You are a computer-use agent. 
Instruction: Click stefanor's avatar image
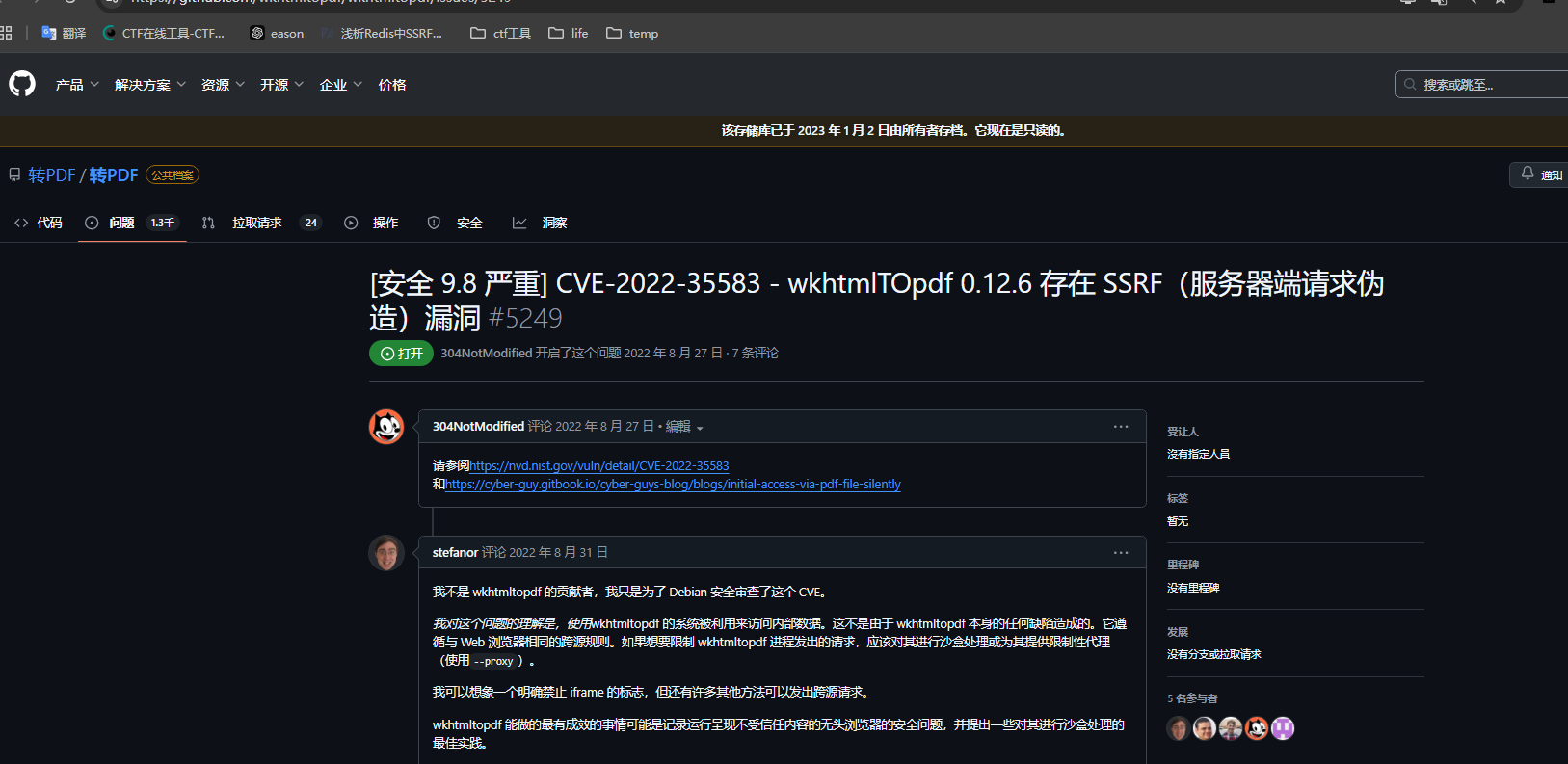pyautogui.click(x=386, y=553)
